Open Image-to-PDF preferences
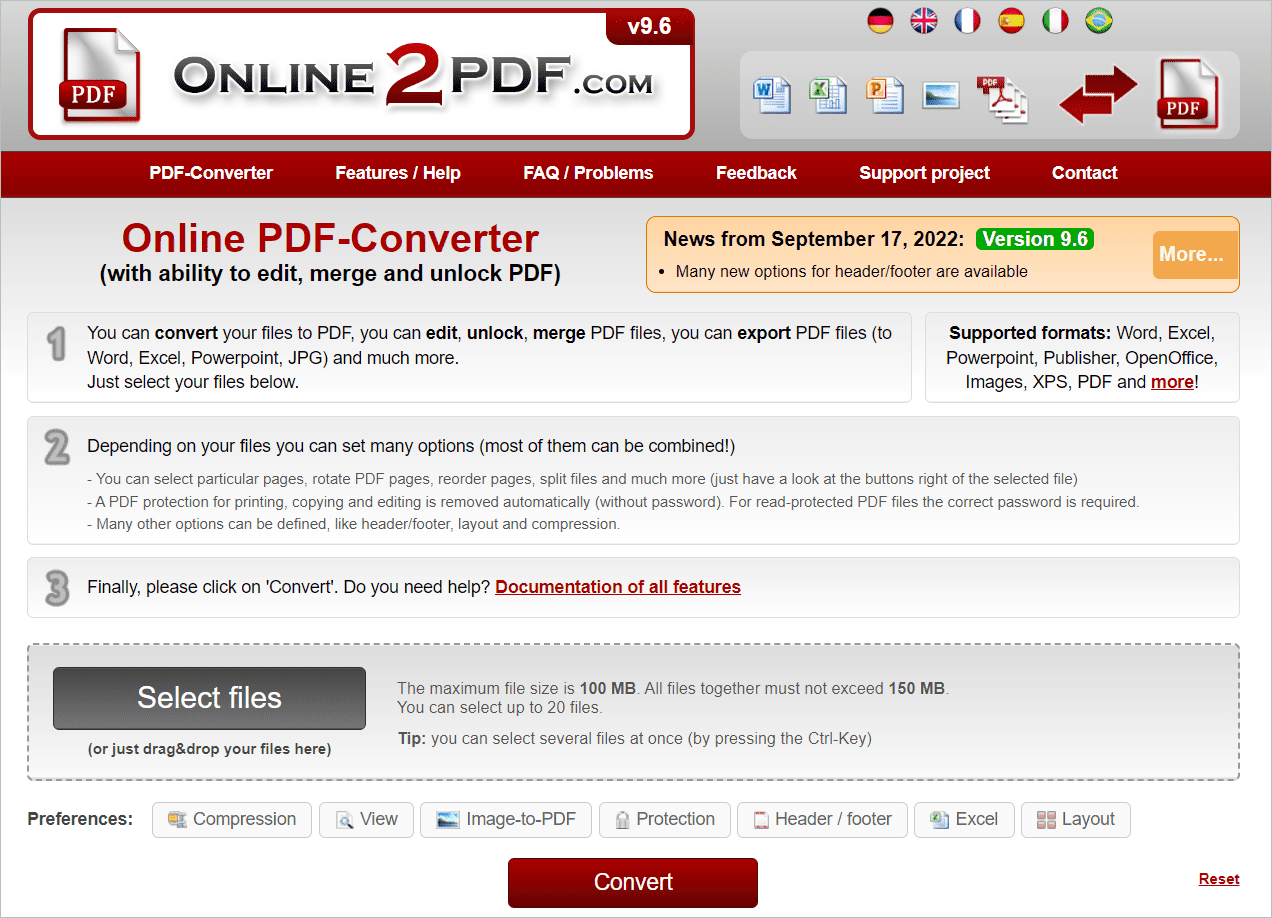The image size is (1272, 918). coord(506,819)
